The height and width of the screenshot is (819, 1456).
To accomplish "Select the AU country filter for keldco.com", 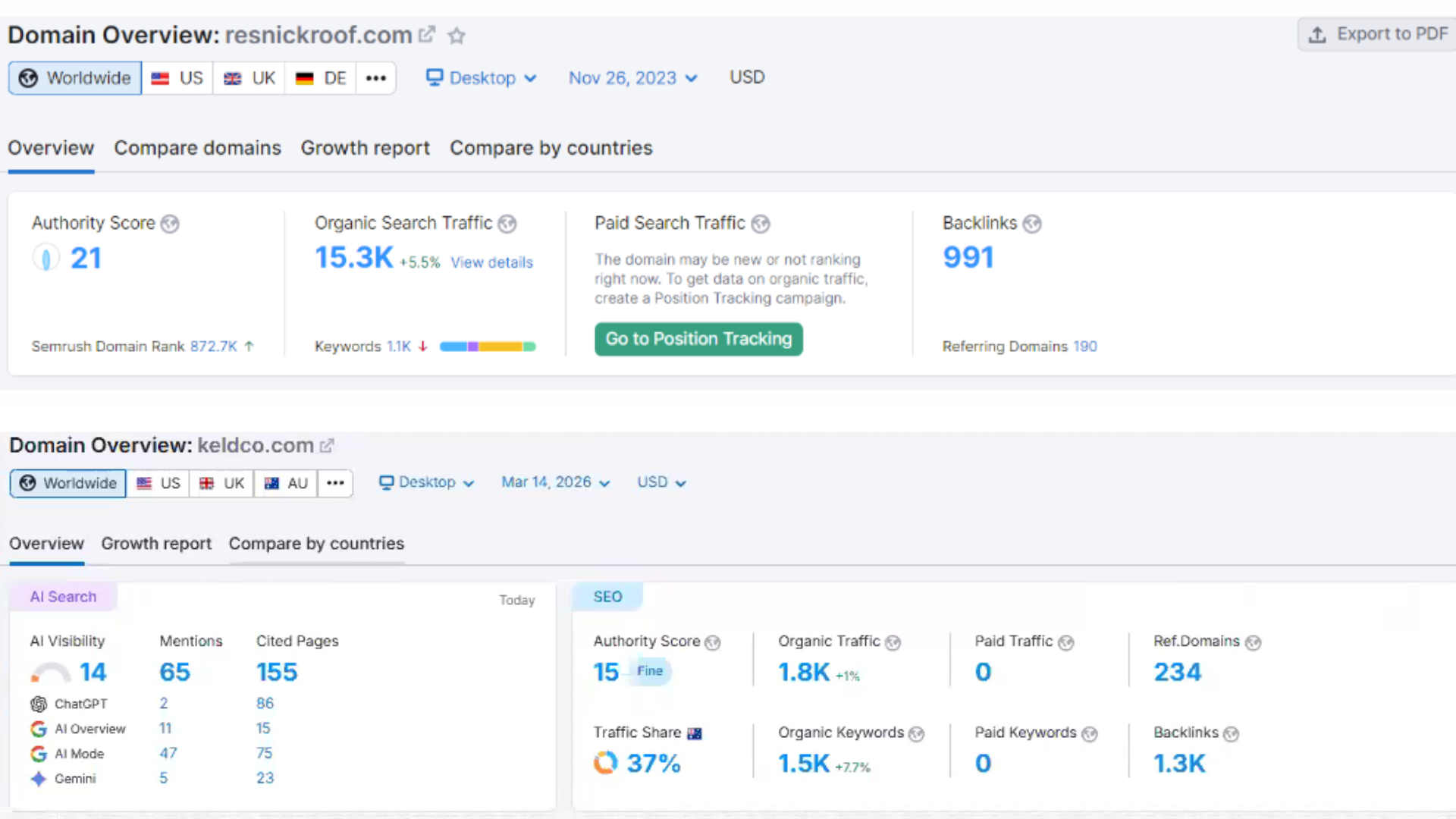I will coord(286,484).
